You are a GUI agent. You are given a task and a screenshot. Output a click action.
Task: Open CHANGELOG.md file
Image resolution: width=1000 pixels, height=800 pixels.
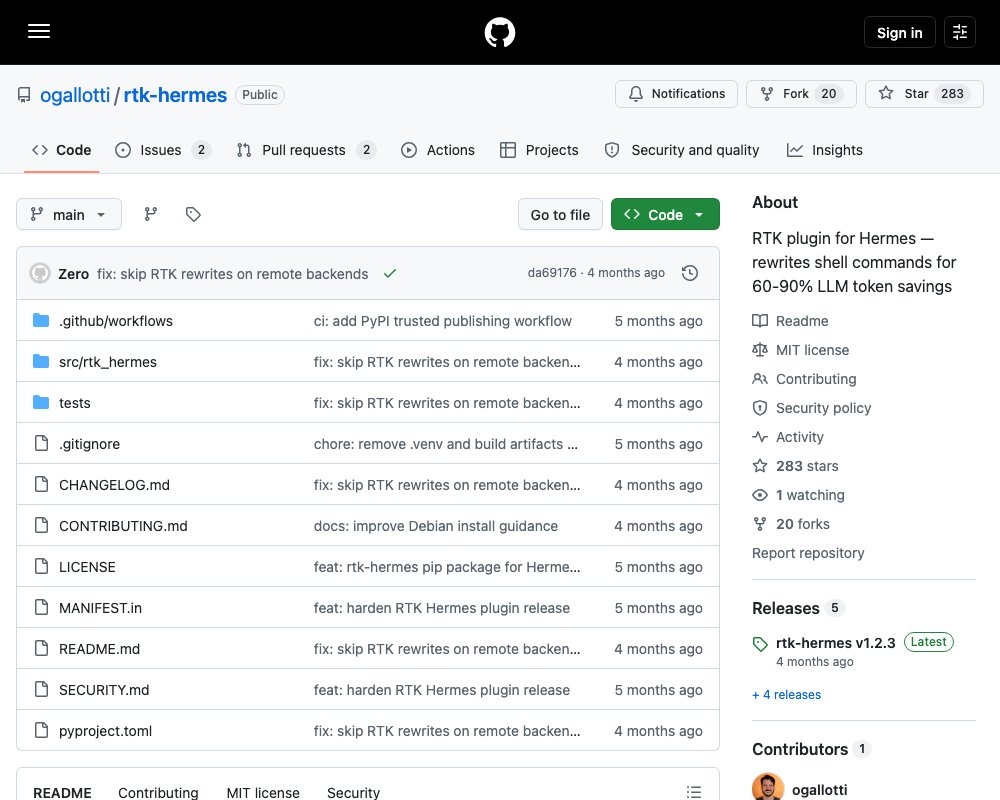coord(114,485)
